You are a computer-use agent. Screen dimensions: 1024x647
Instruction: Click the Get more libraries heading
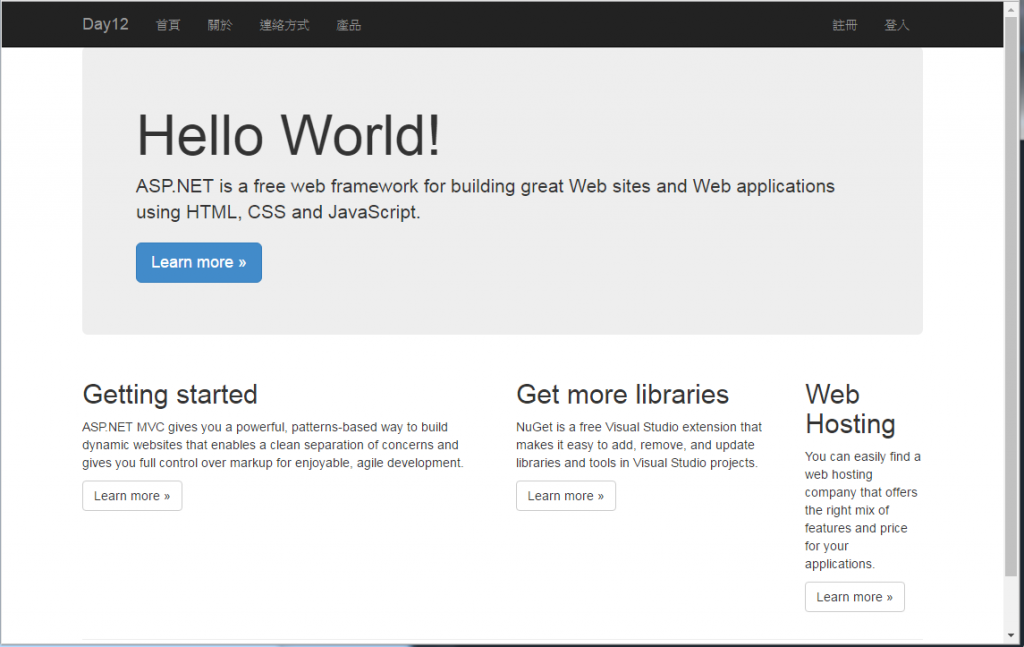622,394
